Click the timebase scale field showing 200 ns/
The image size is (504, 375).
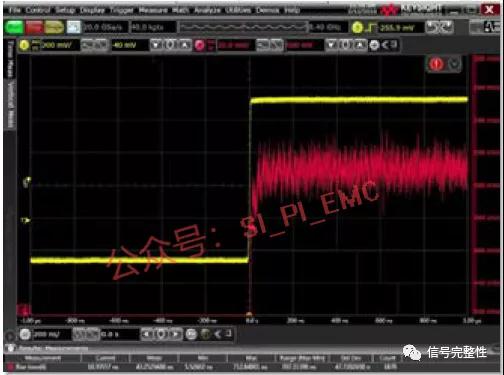click(52, 334)
